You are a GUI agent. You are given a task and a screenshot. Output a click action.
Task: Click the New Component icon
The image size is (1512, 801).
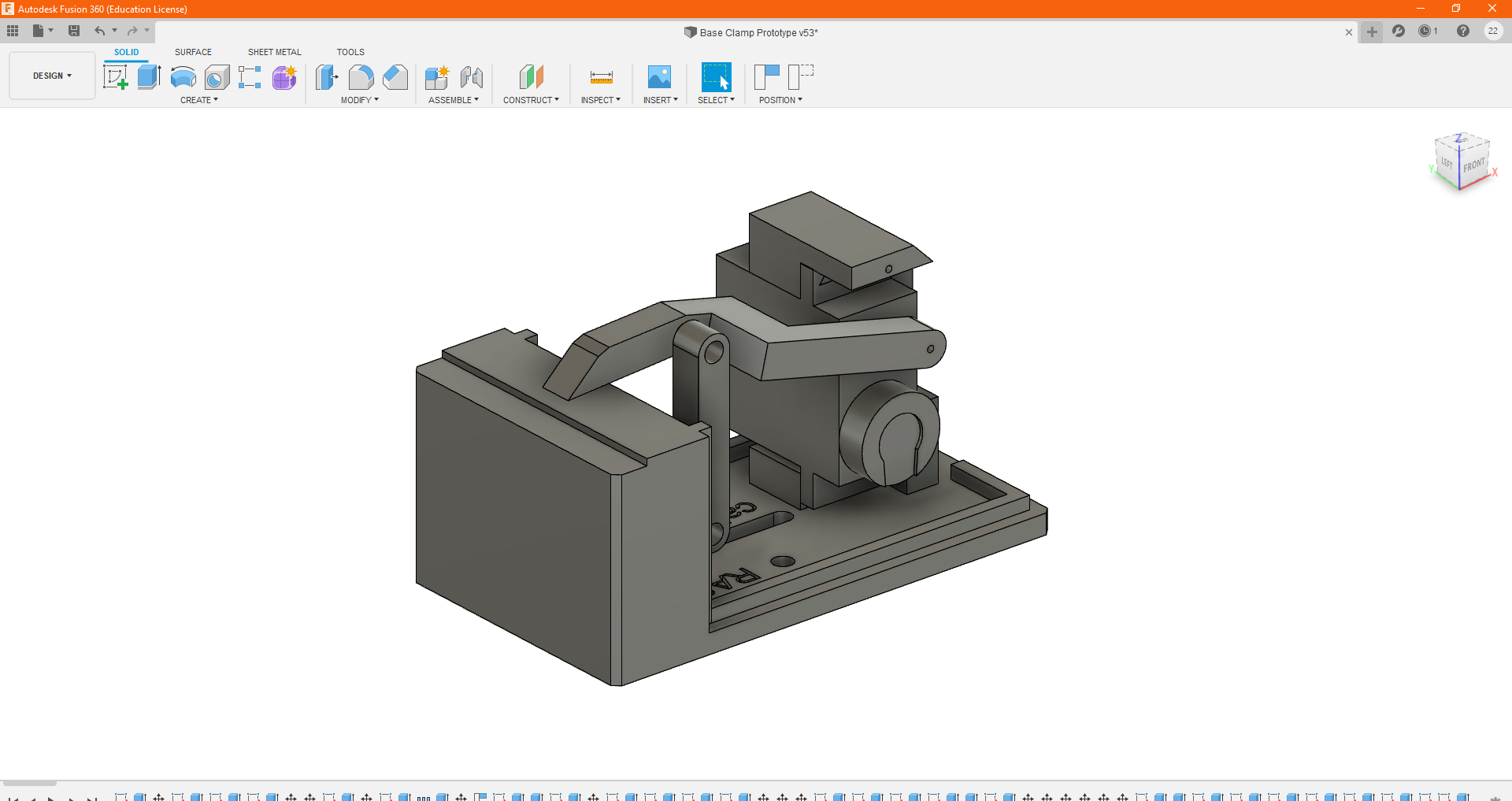pos(436,77)
